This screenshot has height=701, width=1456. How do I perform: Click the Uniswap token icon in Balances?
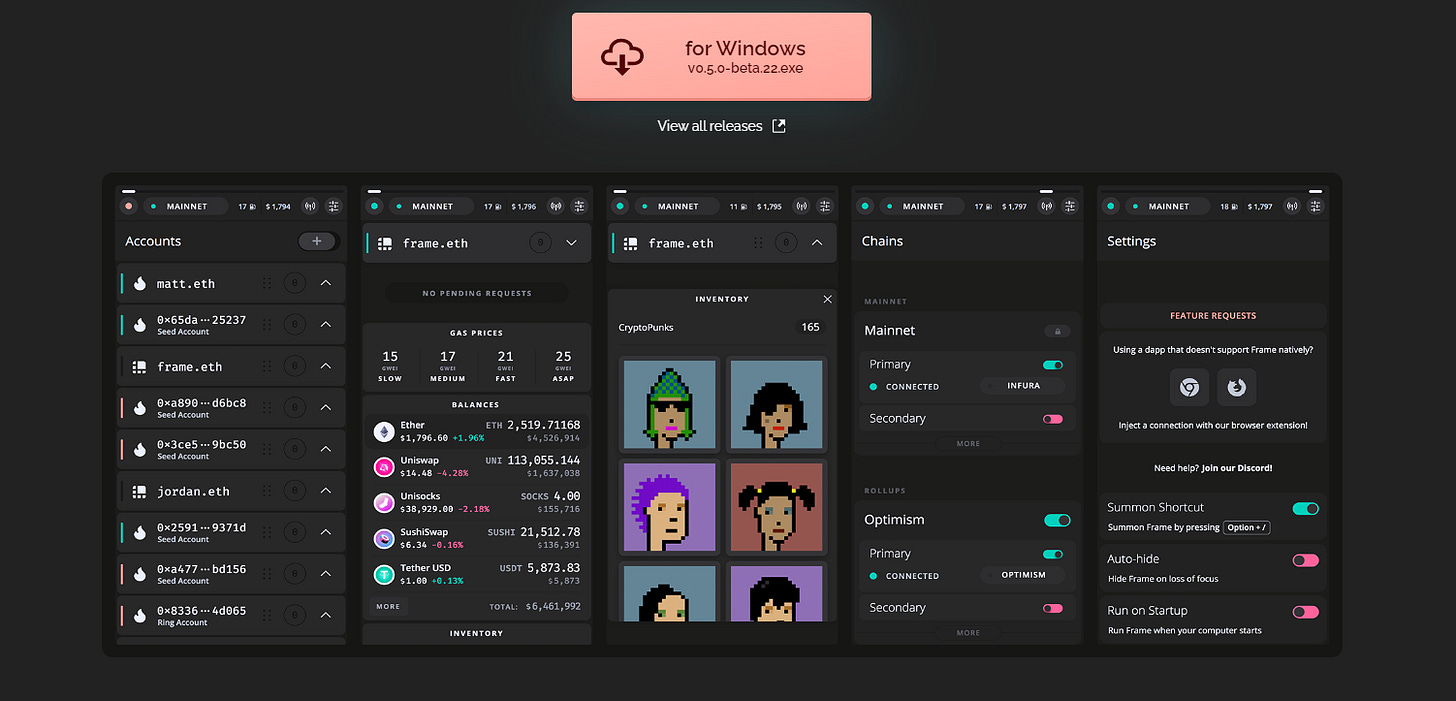[384, 467]
